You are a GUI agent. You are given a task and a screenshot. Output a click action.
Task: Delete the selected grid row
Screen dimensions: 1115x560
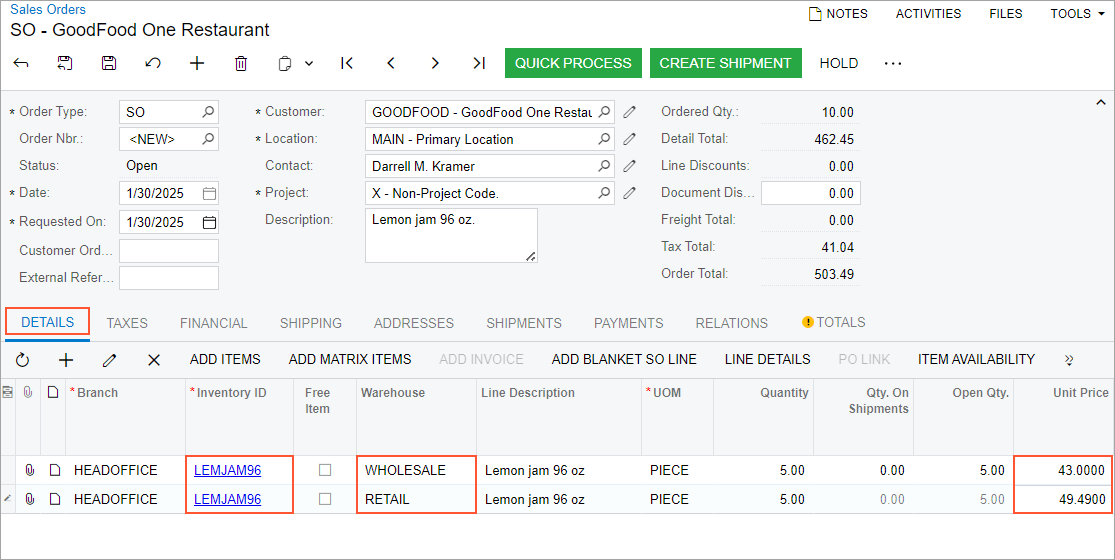coord(154,359)
